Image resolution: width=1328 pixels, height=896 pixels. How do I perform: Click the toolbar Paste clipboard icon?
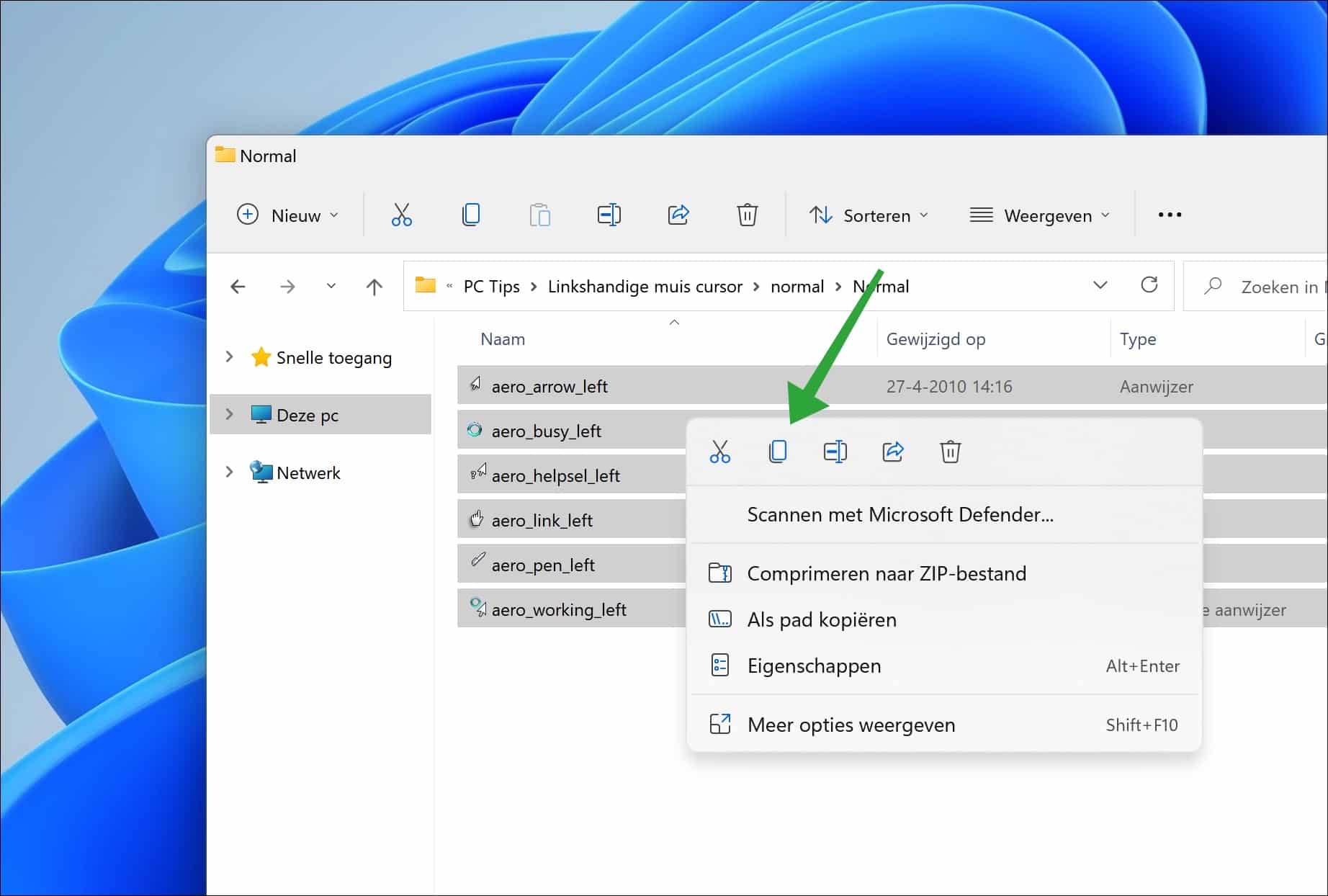[x=539, y=215]
